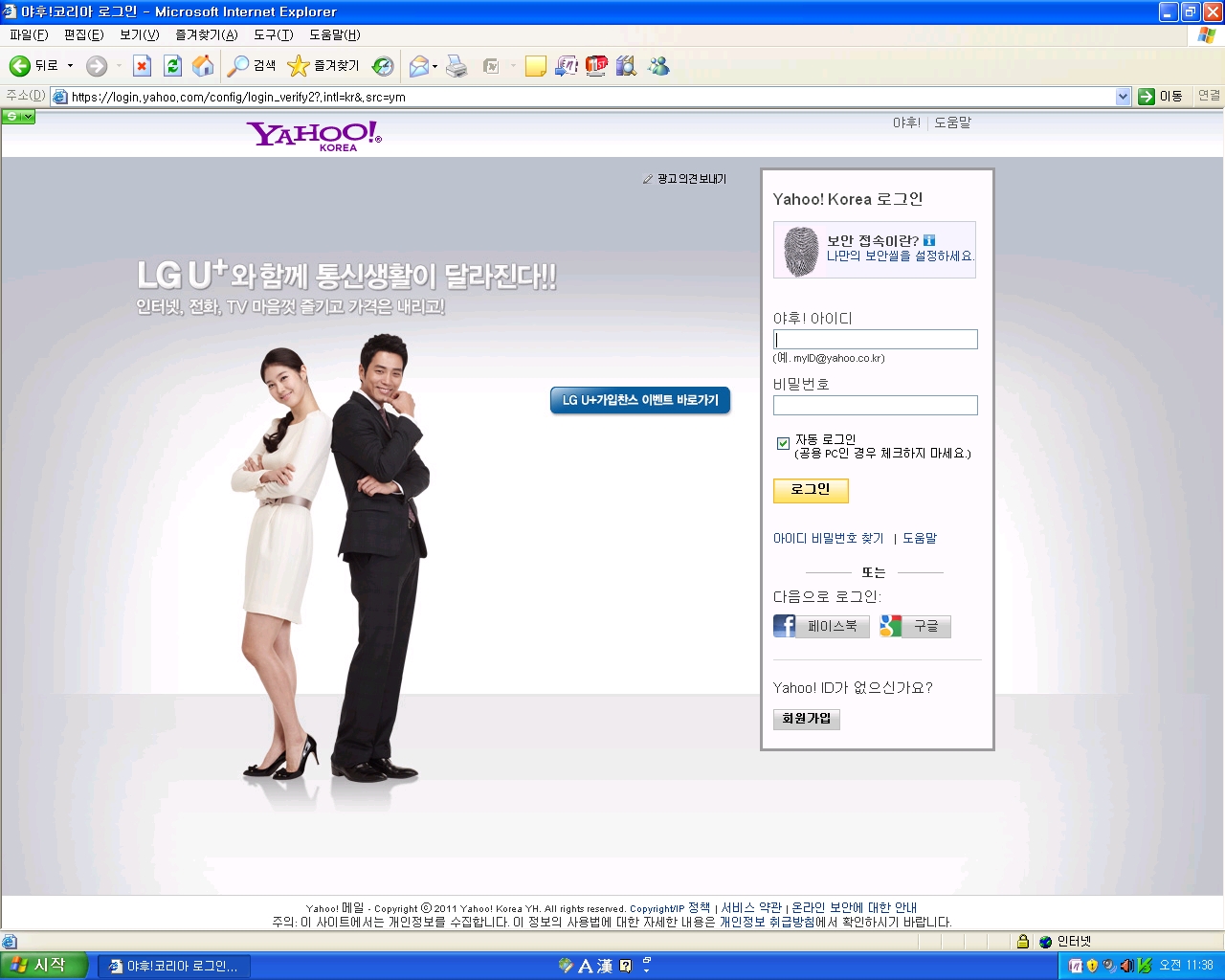Click the password input field
1225x980 pixels.
[x=875, y=405]
